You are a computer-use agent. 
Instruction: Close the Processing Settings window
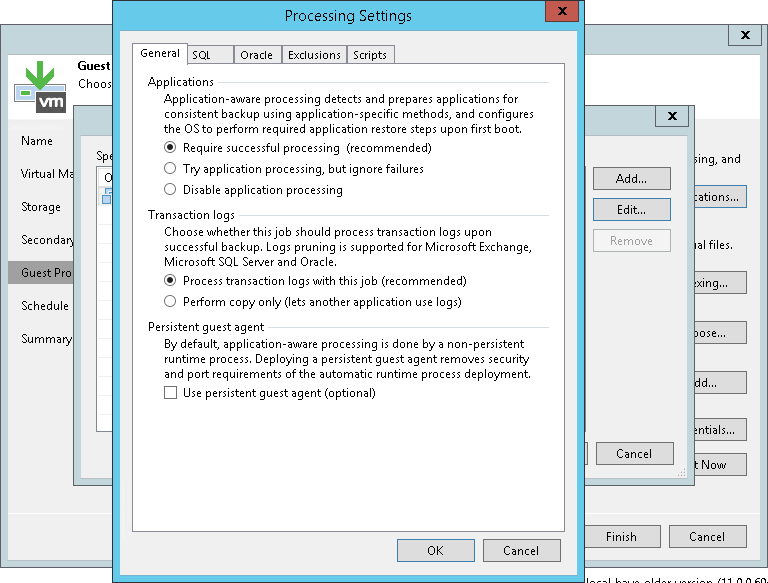tap(562, 11)
